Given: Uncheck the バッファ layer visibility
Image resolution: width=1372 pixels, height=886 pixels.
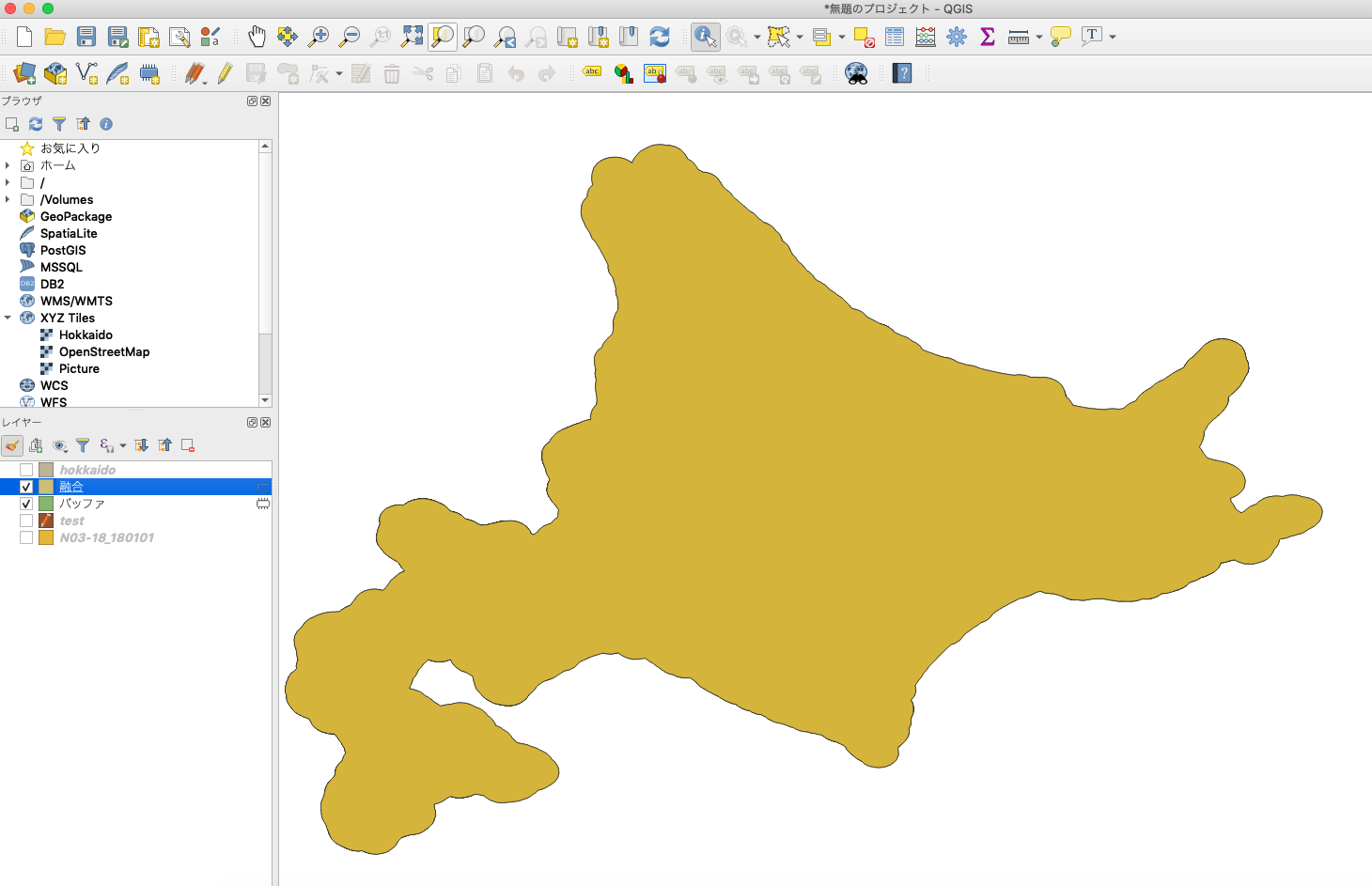Looking at the screenshot, I should pos(26,504).
